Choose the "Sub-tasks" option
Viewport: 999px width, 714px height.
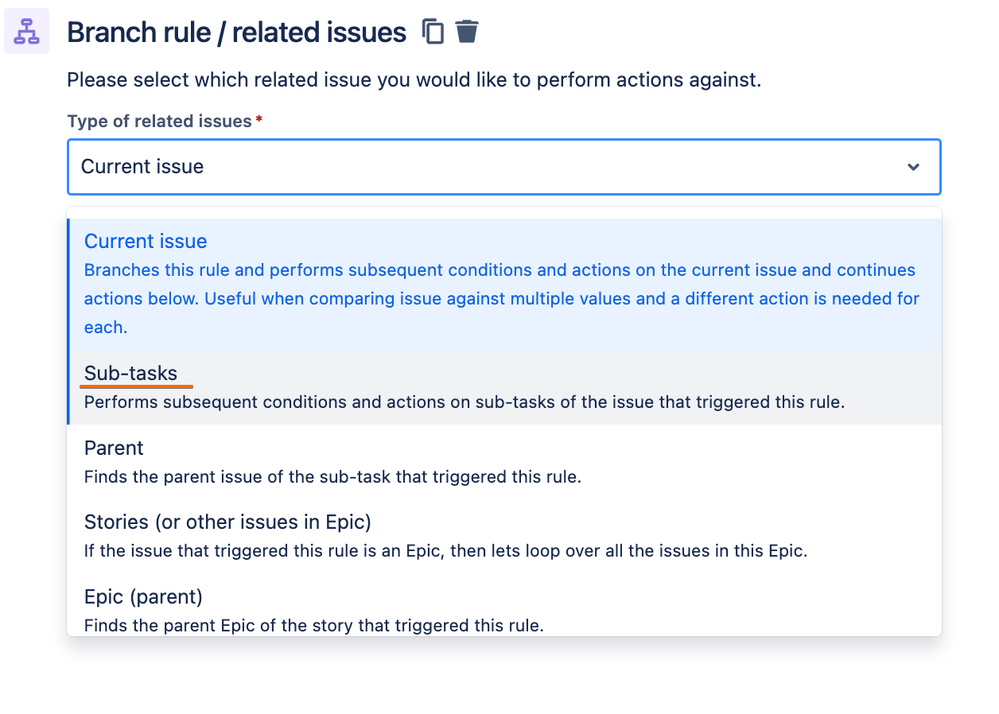pyautogui.click(x=131, y=373)
